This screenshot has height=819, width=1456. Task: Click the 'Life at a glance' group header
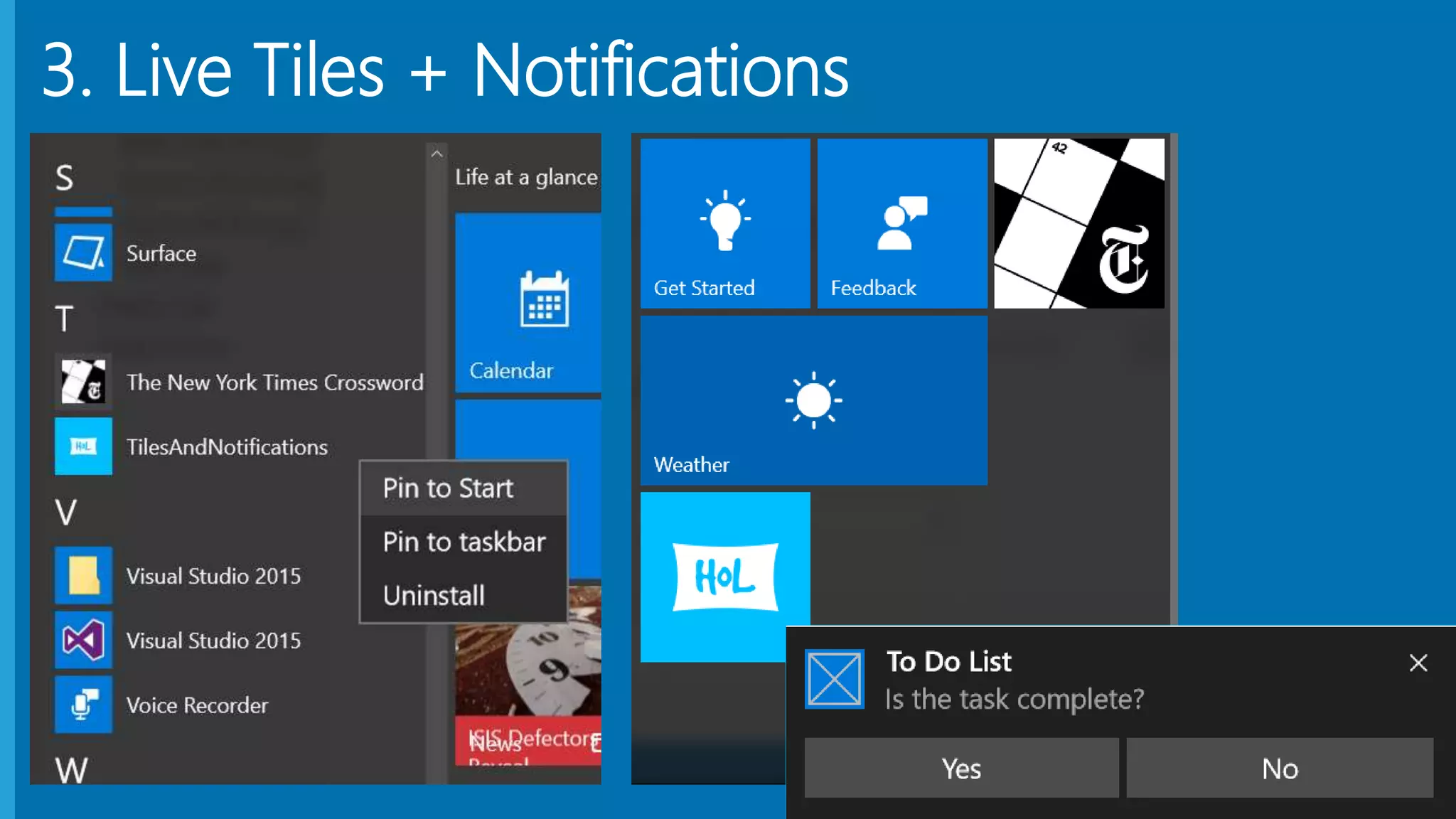click(x=527, y=177)
